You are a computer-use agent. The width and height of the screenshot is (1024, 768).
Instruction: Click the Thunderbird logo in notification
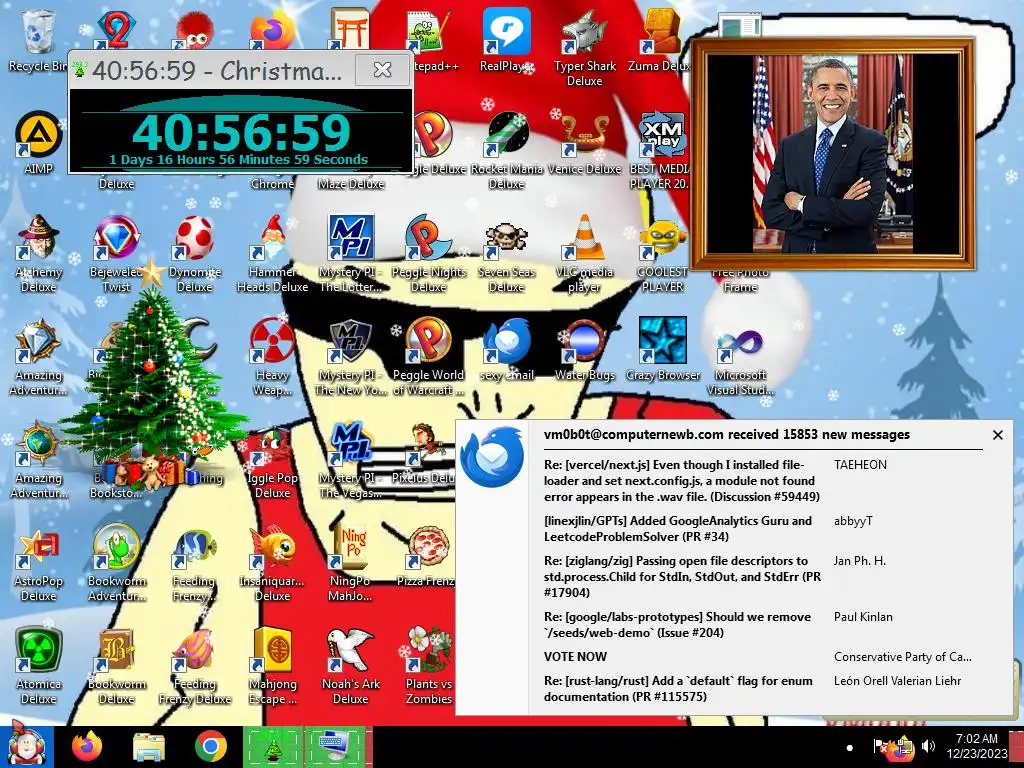coord(492,456)
